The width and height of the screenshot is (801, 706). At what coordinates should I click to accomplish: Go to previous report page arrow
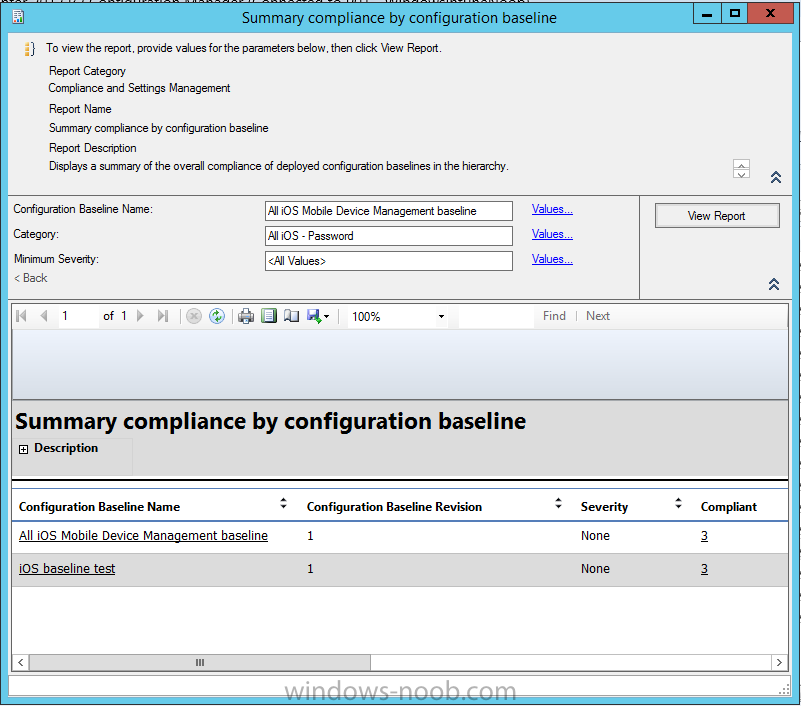(x=44, y=316)
